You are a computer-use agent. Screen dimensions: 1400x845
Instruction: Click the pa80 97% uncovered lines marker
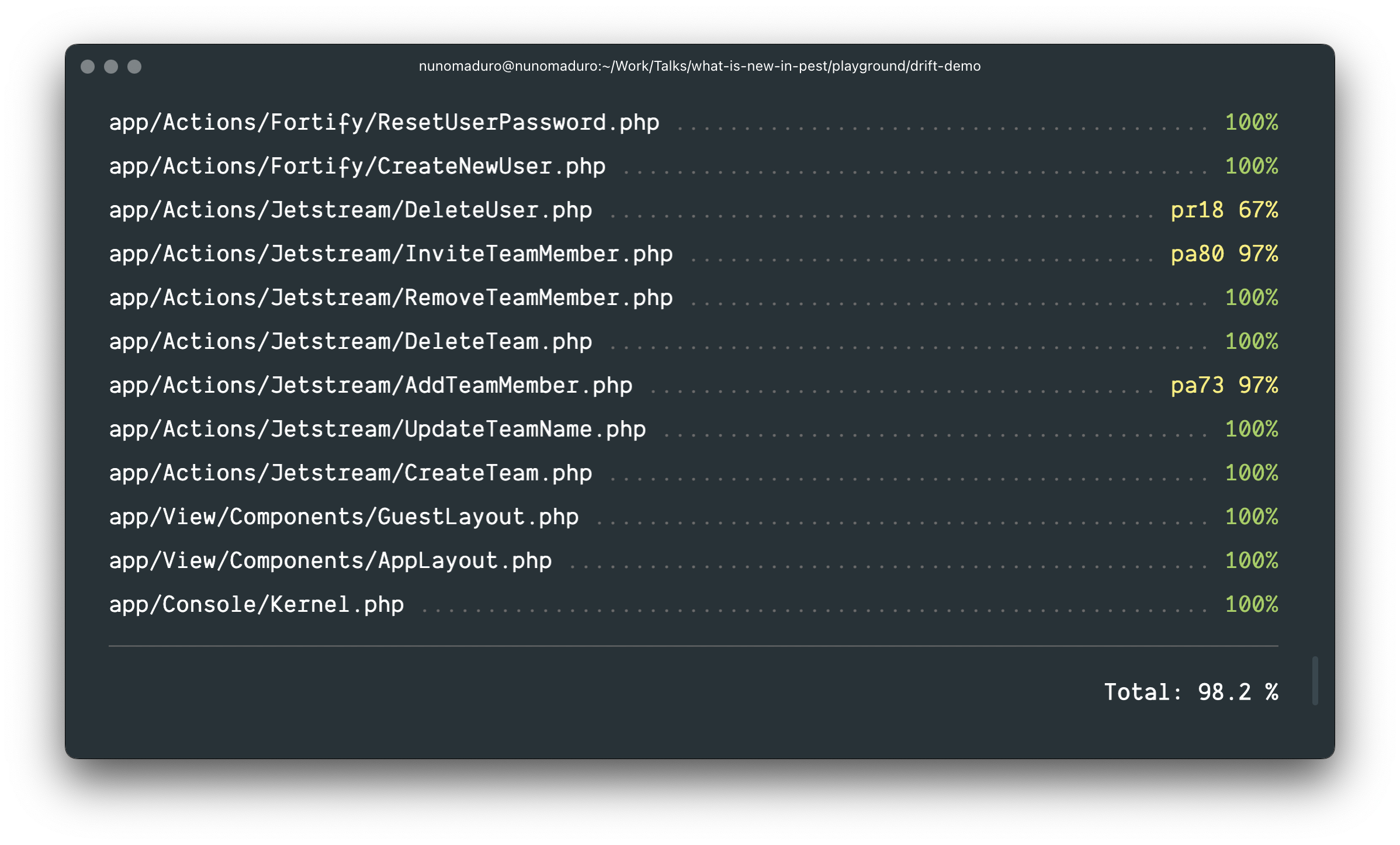[x=1224, y=254]
